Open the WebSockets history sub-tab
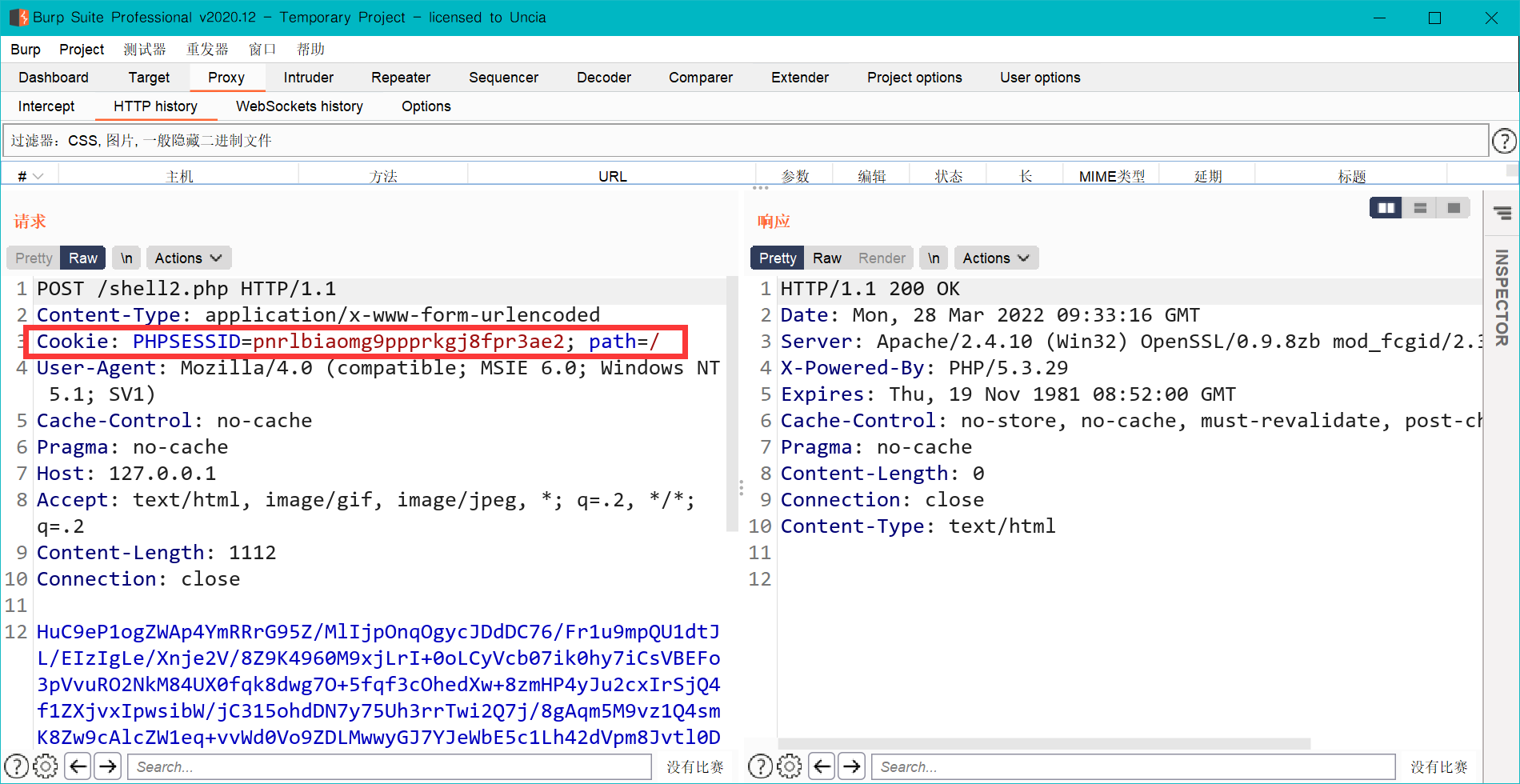 click(299, 106)
